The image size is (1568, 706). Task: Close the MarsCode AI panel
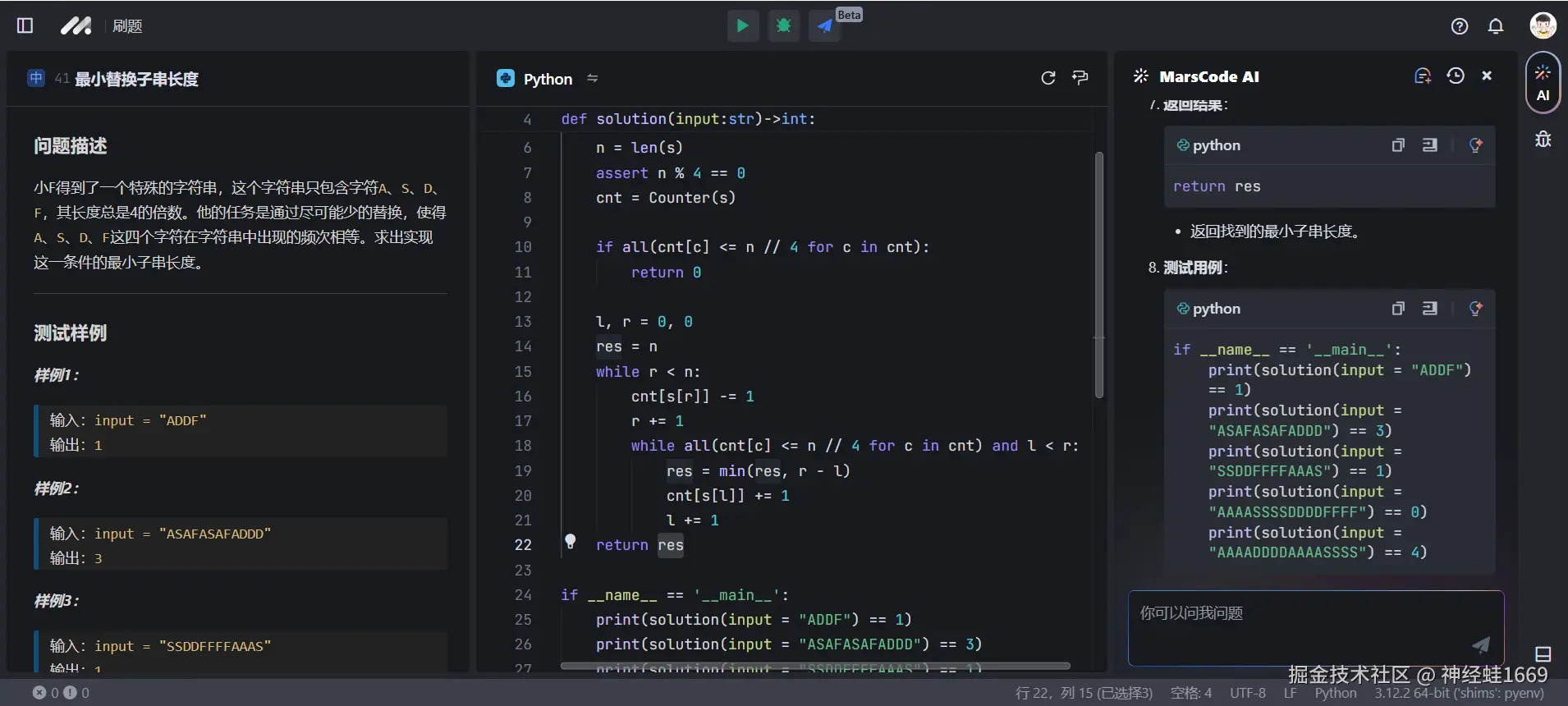click(x=1487, y=76)
